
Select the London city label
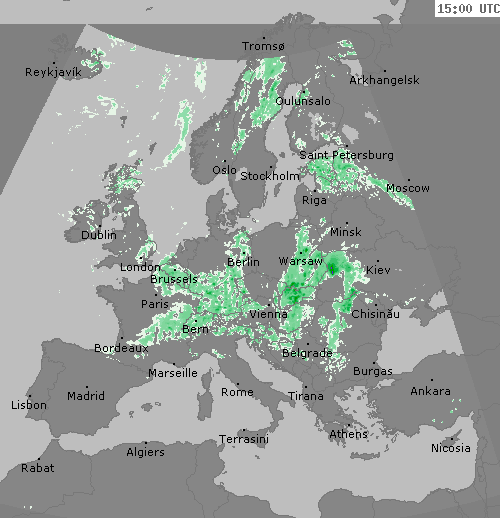tap(140, 267)
